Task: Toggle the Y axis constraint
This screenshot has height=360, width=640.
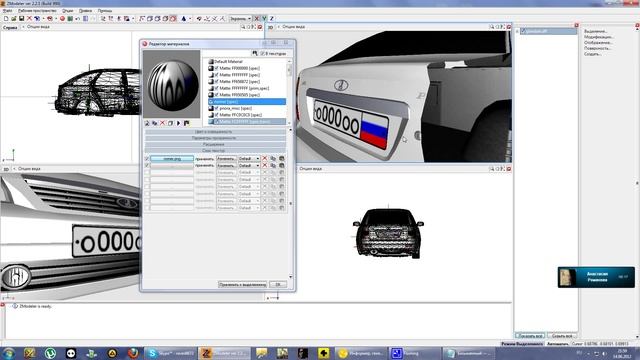Action: tap(264, 18)
